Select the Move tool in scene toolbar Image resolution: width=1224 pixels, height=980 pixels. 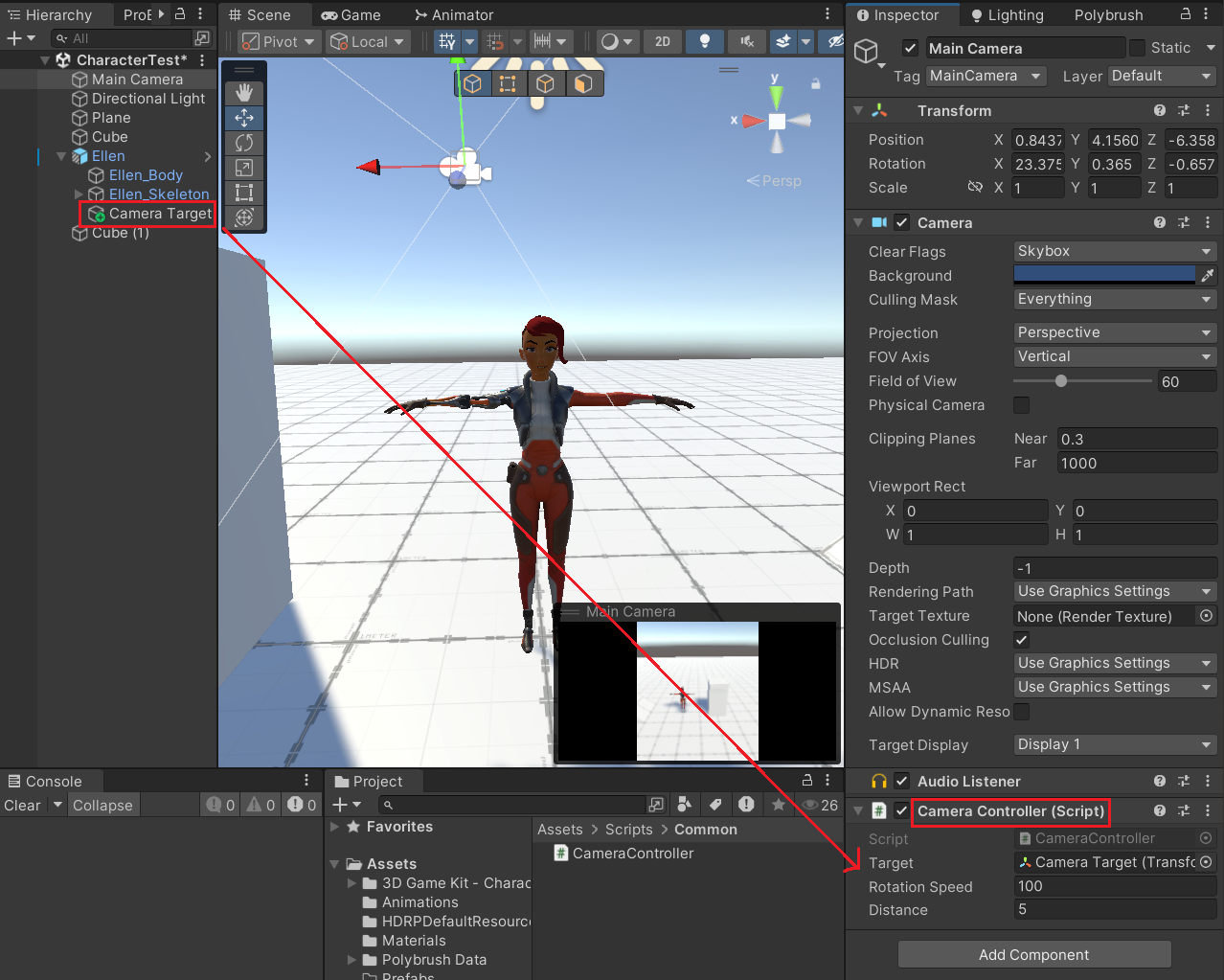[244, 118]
